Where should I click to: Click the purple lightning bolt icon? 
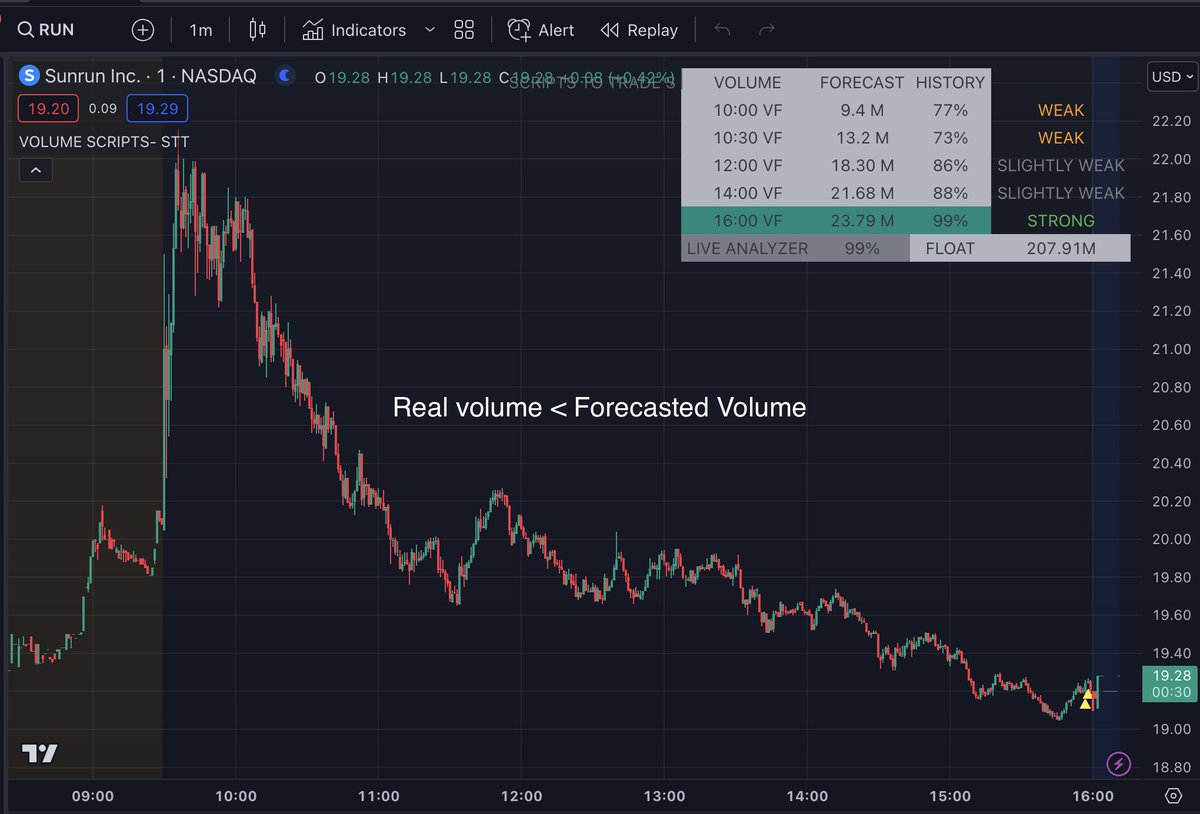(x=1119, y=765)
